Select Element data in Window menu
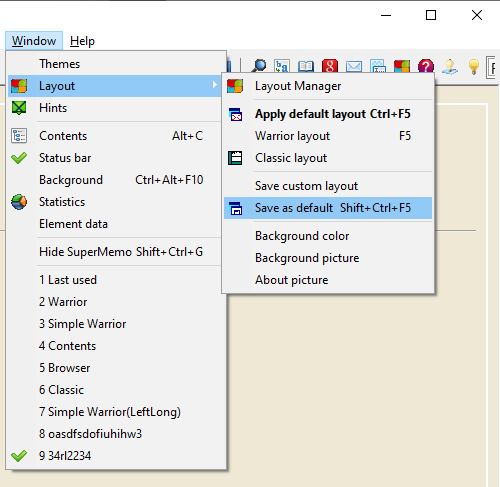Viewport: 500px width, 487px height. (x=115, y=224)
